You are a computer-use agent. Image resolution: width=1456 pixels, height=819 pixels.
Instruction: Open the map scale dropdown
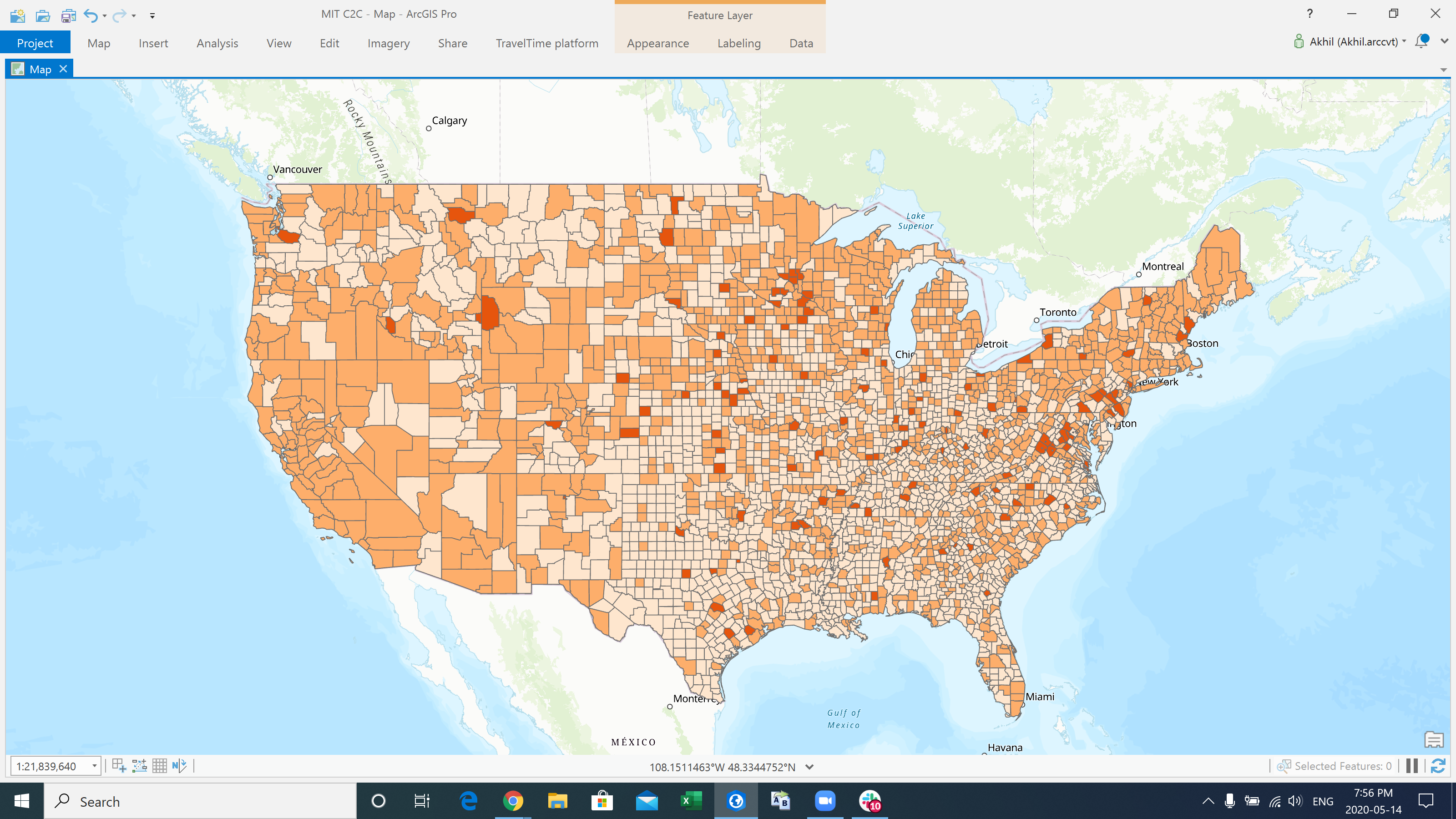pyautogui.click(x=94, y=766)
